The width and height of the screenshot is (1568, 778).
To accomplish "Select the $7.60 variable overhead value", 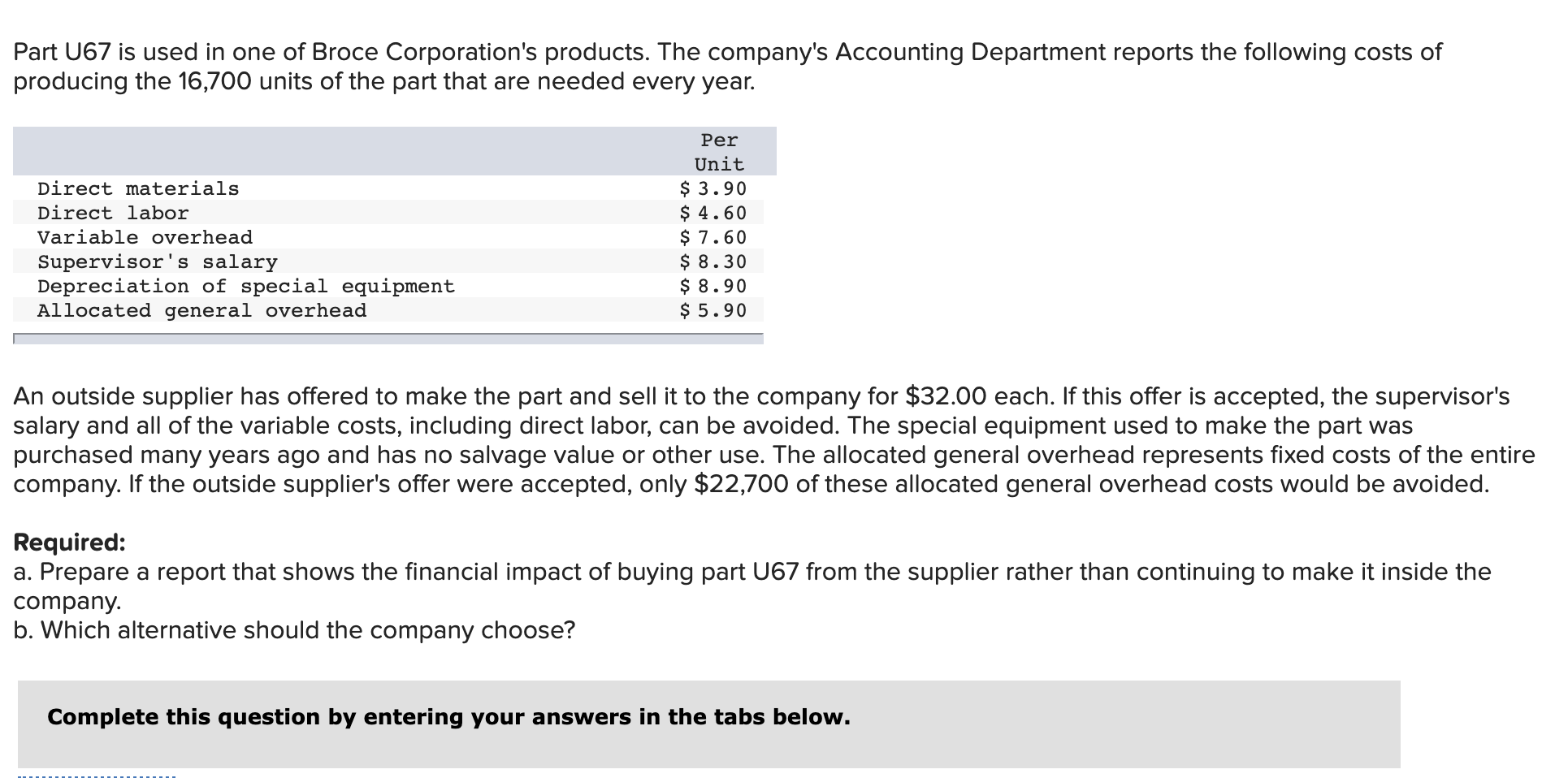I will pyautogui.click(x=713, y=237).
